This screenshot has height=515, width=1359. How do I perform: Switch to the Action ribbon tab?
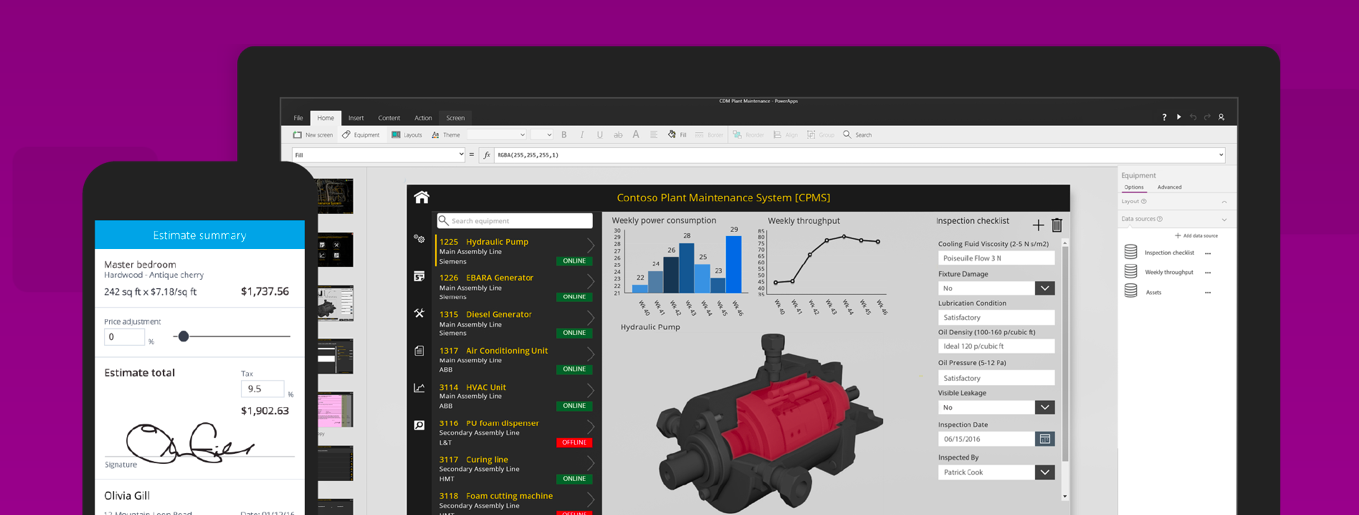click(x=423, y=118)
